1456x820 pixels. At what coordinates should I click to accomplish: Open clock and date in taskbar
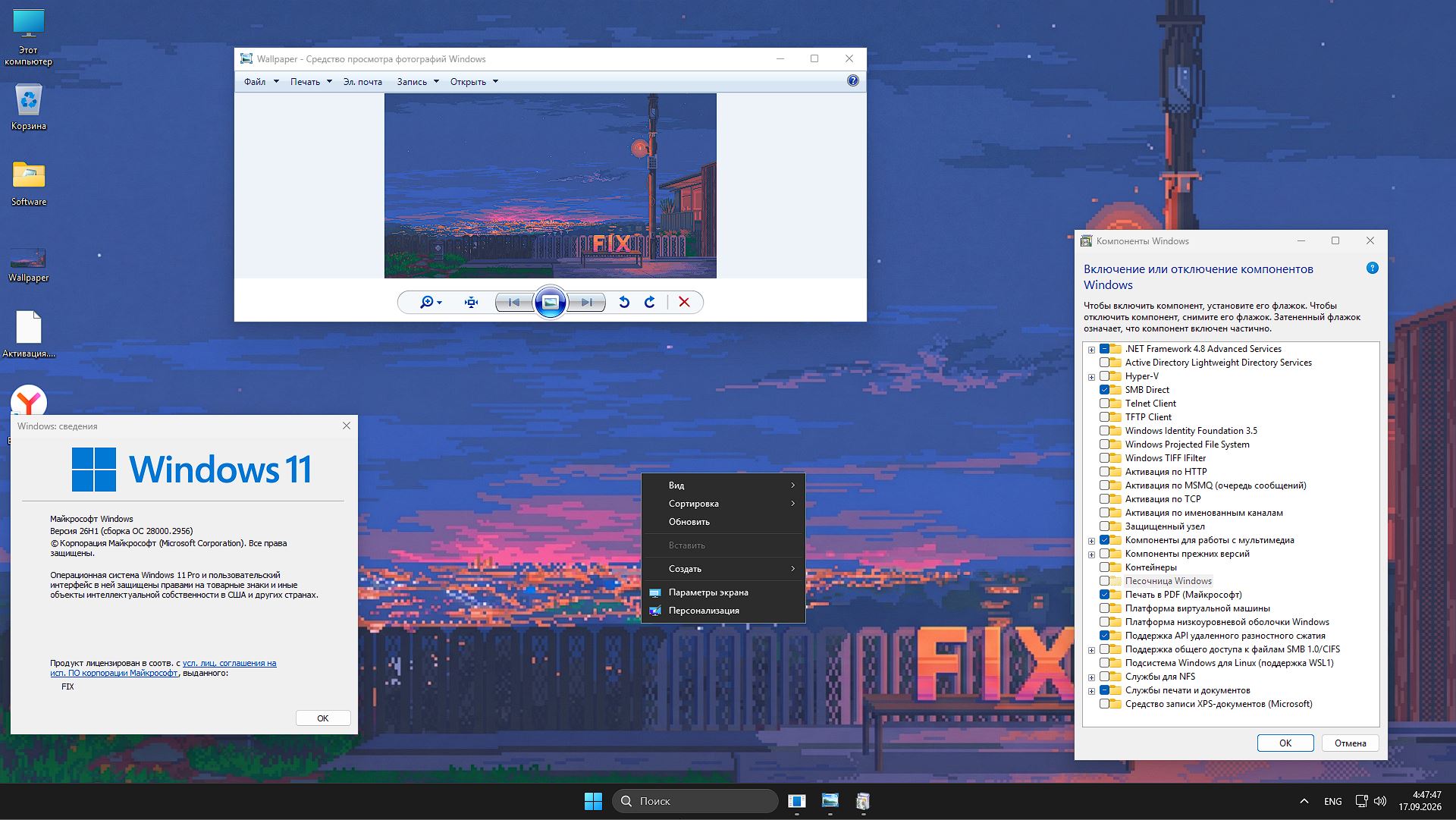point(1420,801)
